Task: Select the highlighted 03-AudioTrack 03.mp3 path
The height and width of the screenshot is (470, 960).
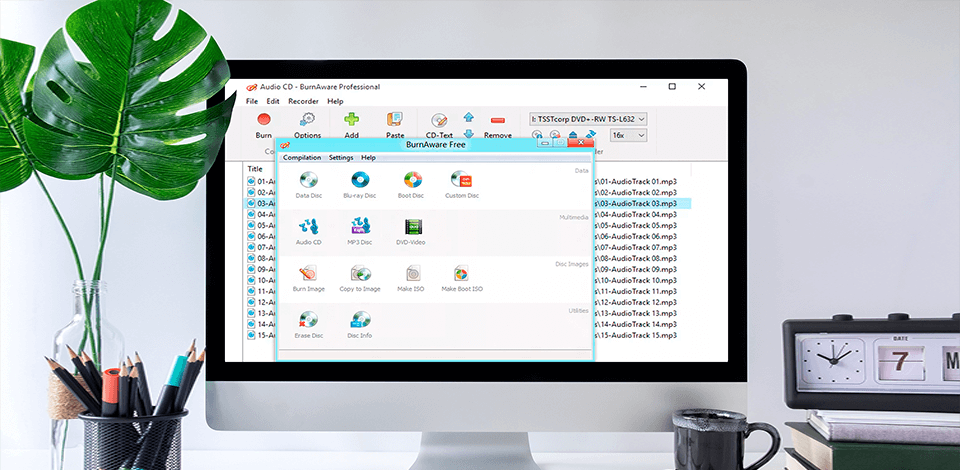Action: coord(636,203)
